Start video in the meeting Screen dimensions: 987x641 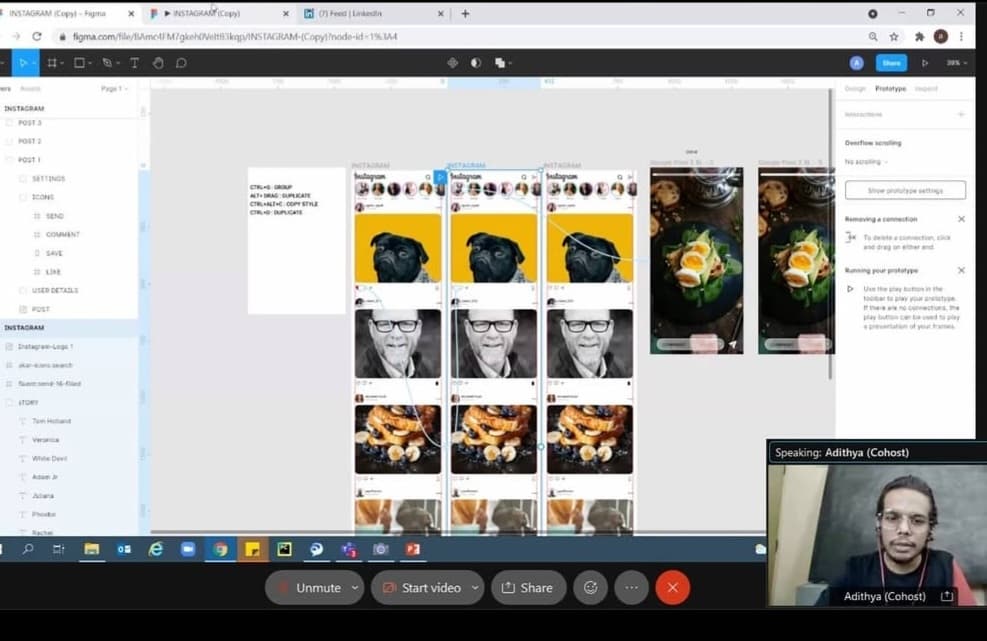coord(422,587)
